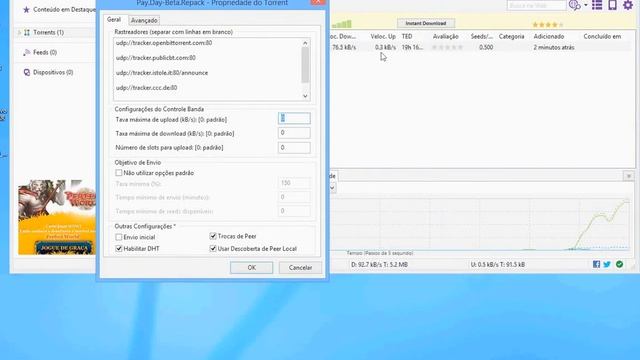The image size is (640, 360).
Task: Click the star icon beside Conteúdo em Destaque
Action: click(x=26, y=9)
